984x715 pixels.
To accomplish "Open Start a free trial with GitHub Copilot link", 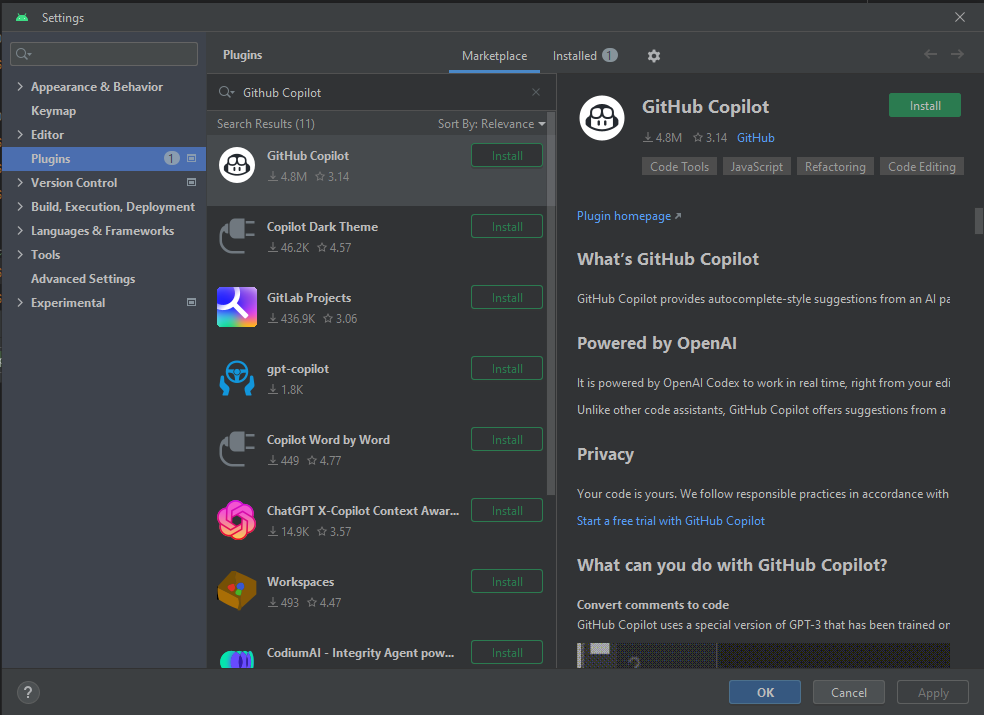I will click(670, 520).
